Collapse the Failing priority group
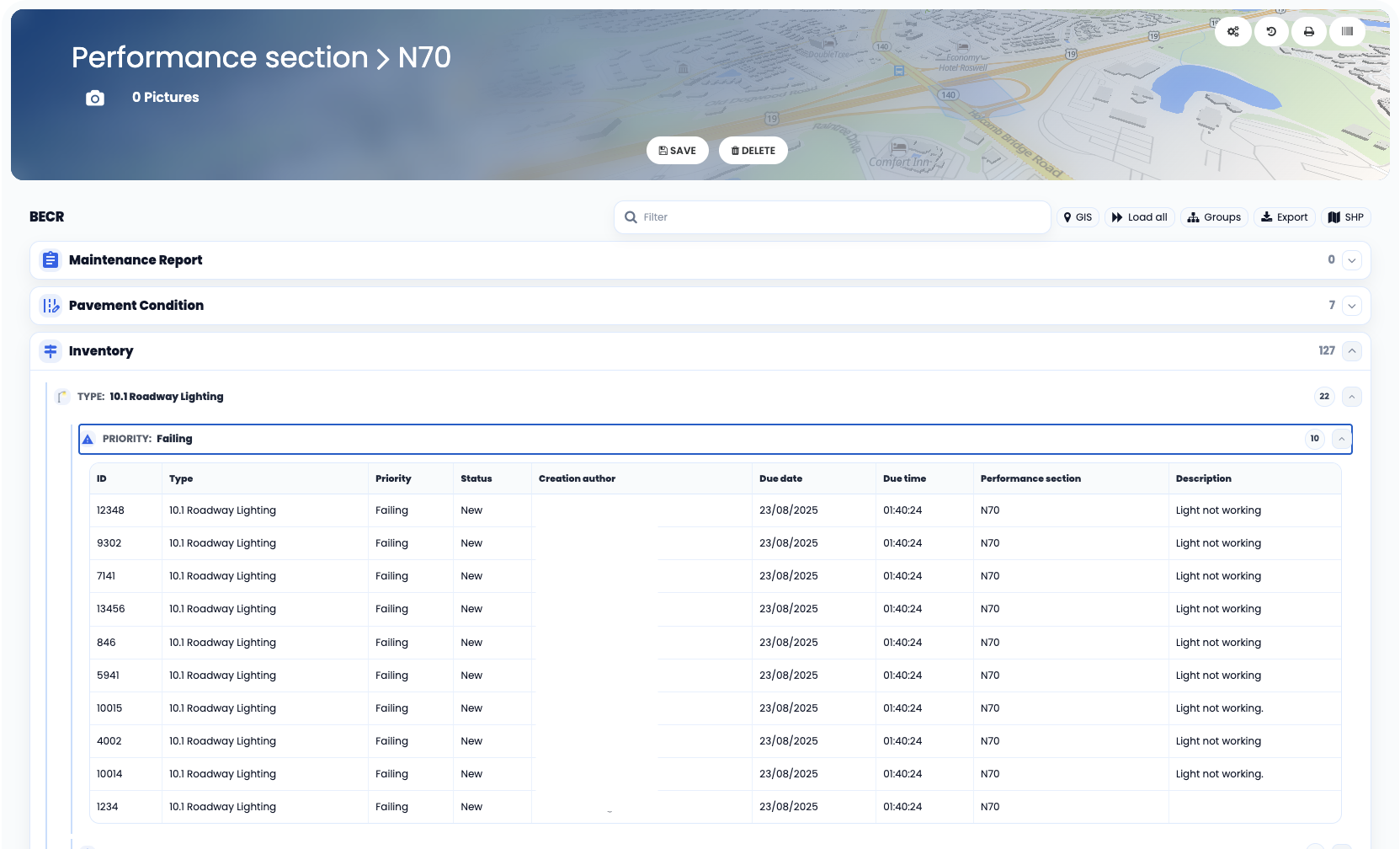Image resolution: width=1400 pixels, height=849 pixels. tap(1341, 438)
